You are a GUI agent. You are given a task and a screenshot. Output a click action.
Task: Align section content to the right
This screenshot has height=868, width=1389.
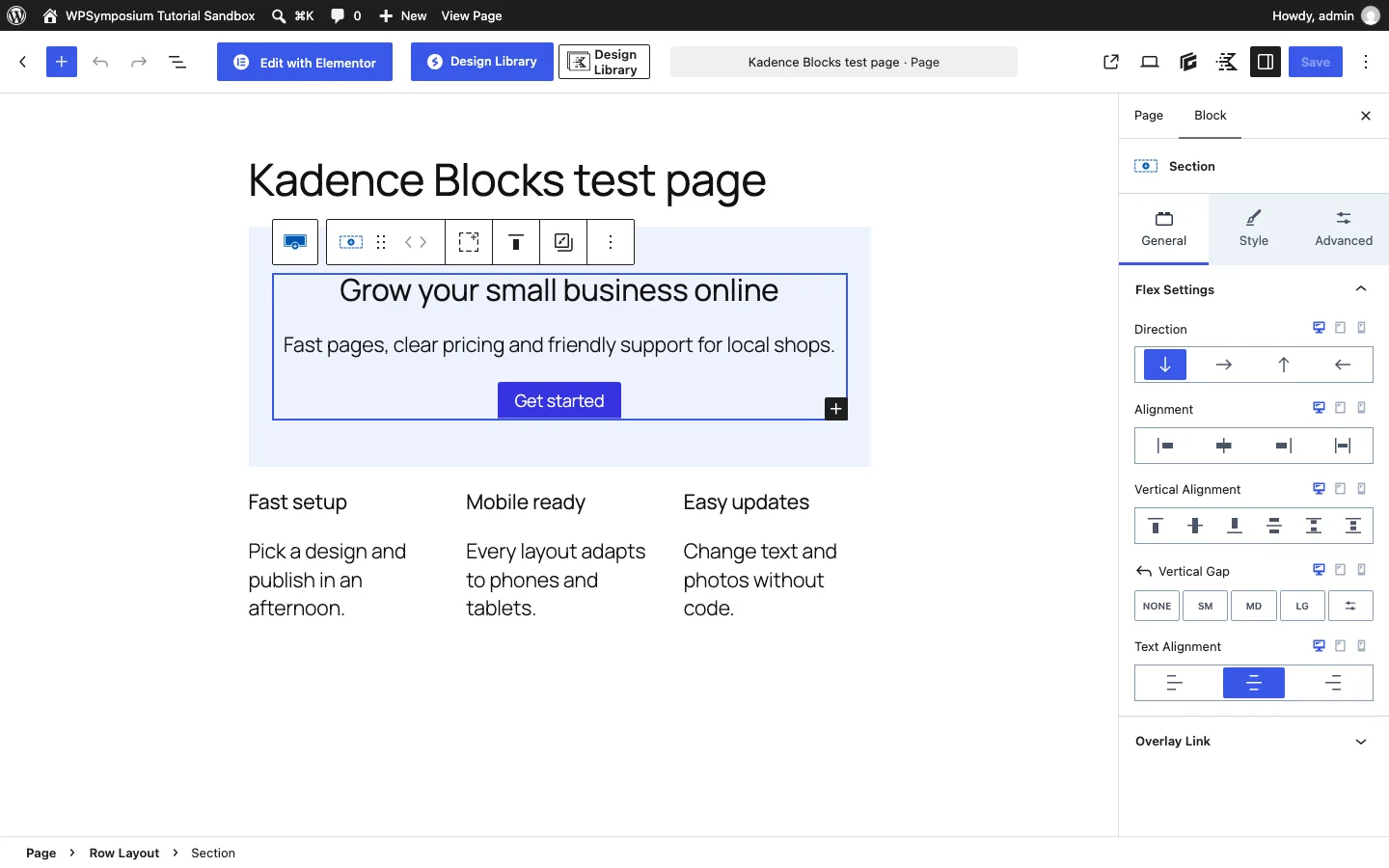[1284, 446]
